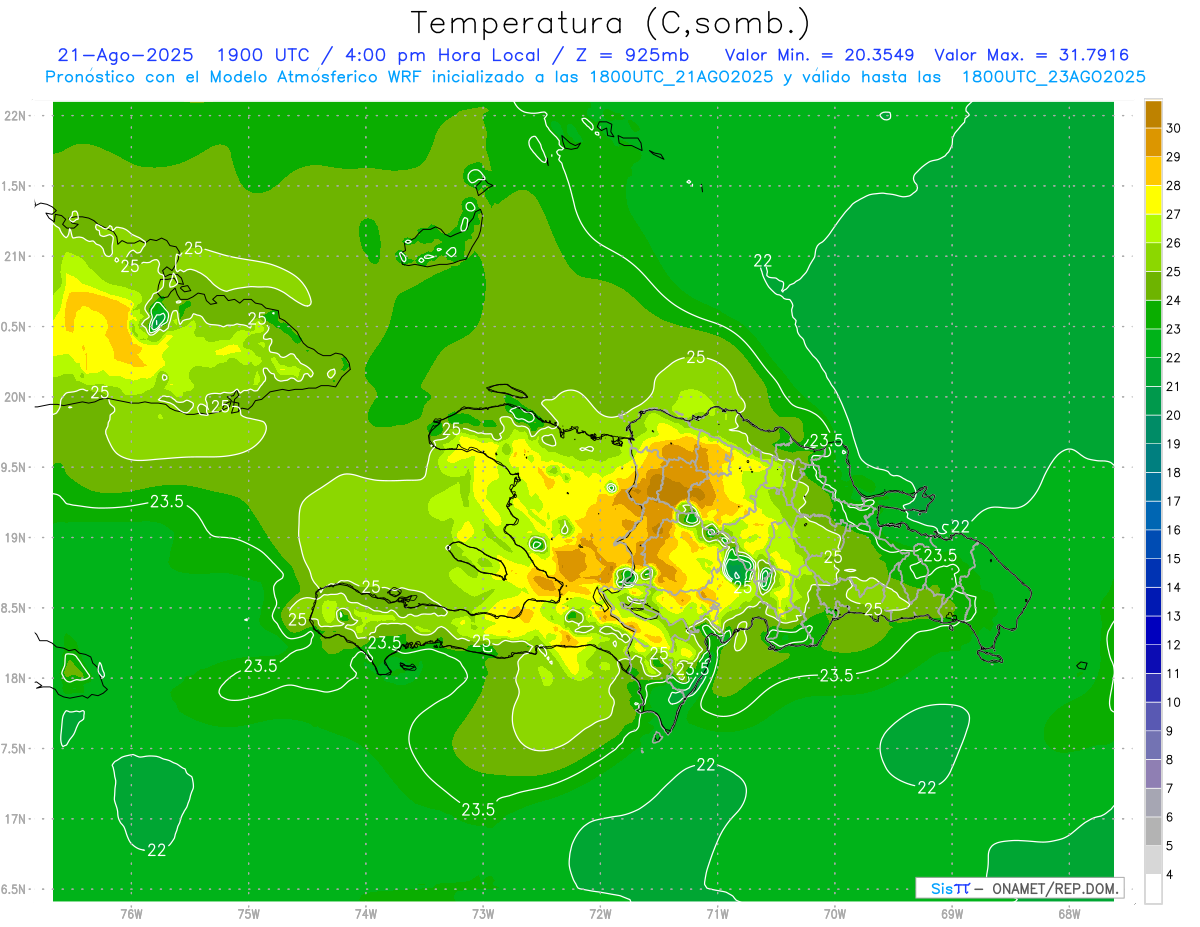Click the '76W' longitude label

point(131,913)
